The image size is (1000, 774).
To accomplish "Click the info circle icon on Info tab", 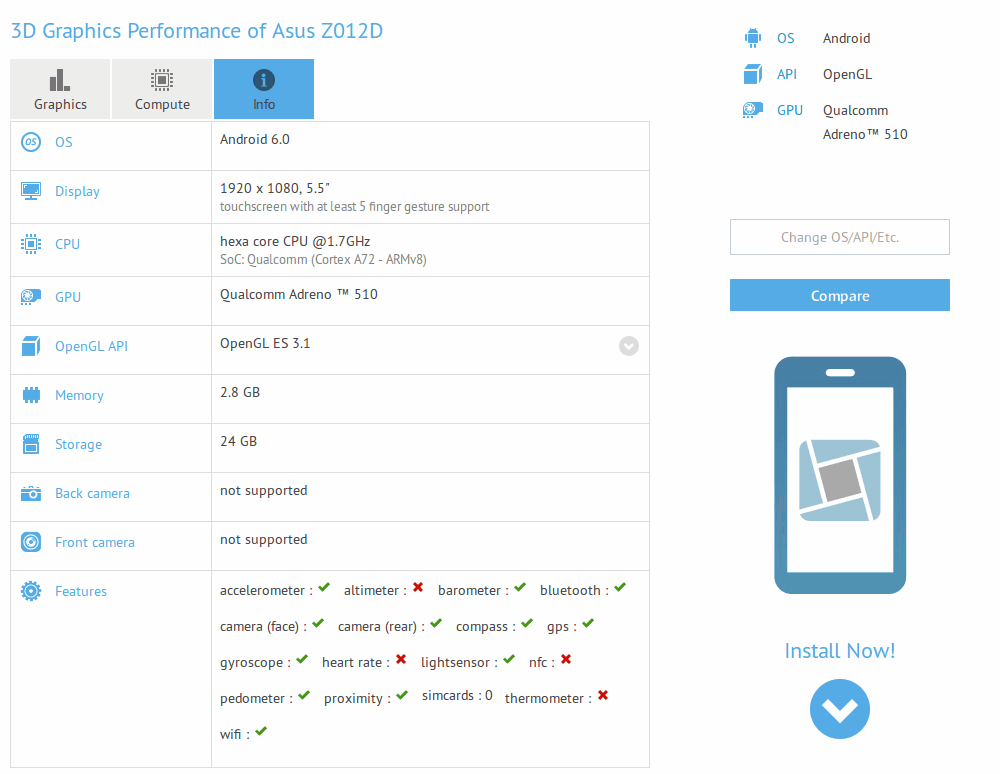I will (x=264, y=80).
